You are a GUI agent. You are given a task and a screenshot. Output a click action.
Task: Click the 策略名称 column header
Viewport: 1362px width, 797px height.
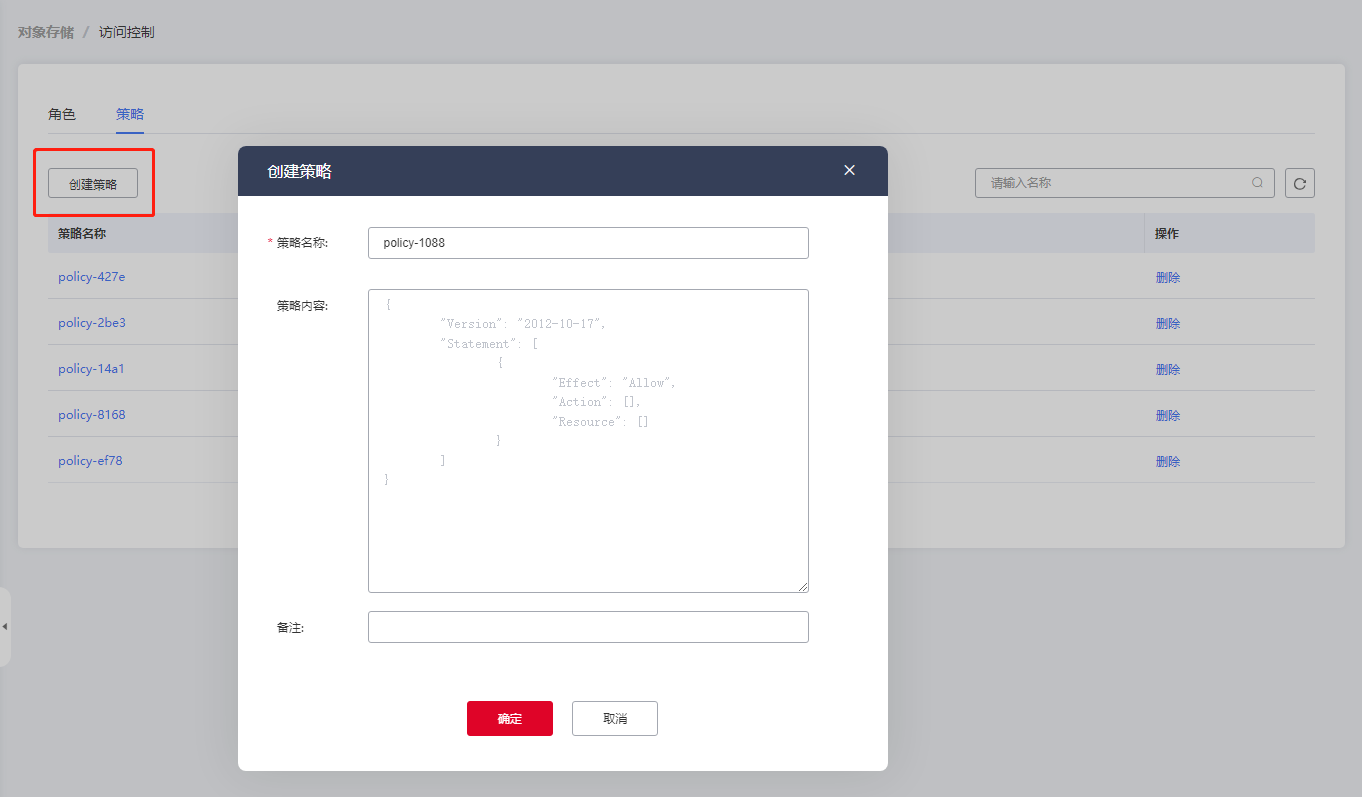tap(82, 233)
